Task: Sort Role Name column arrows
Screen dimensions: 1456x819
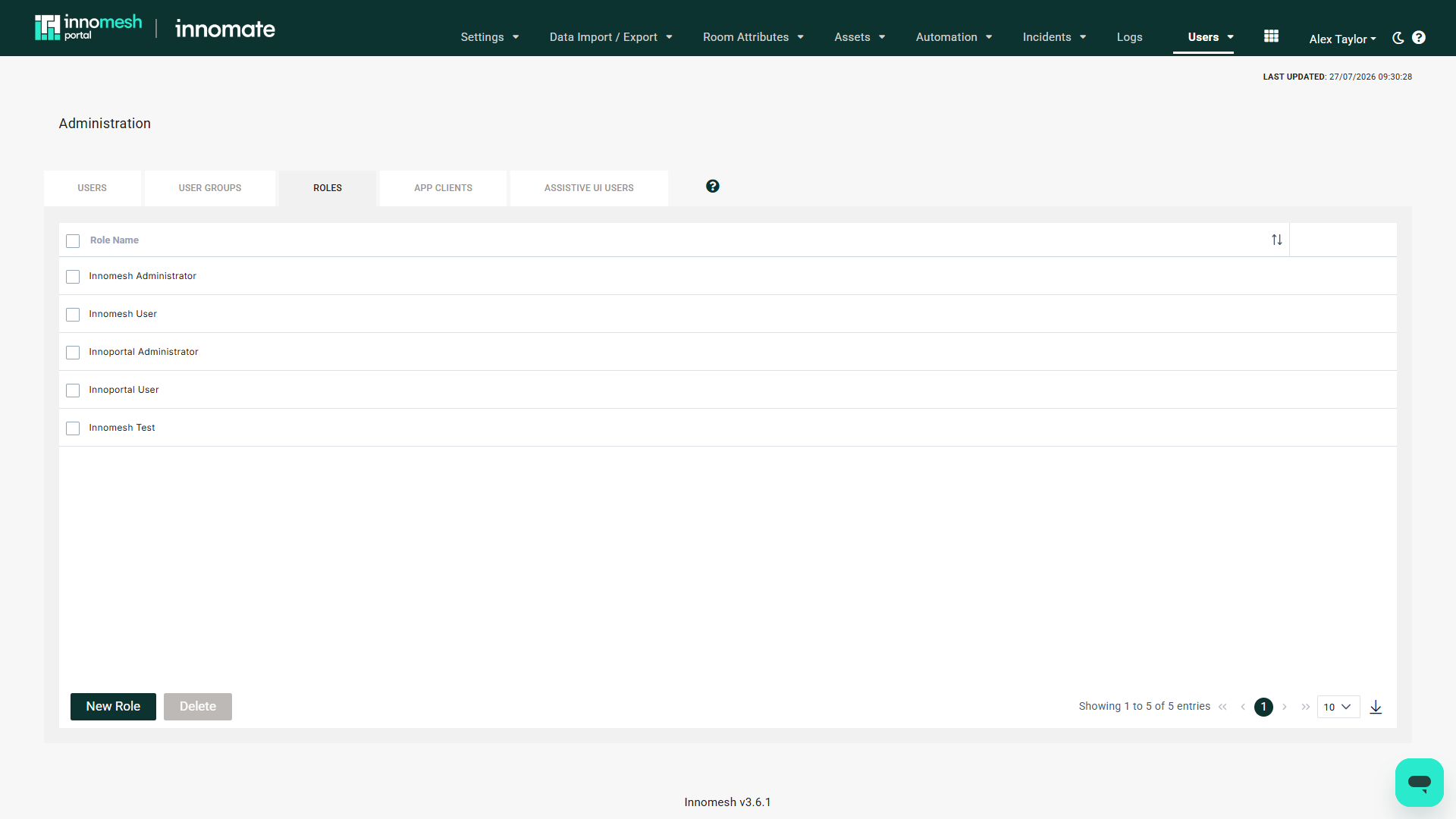Action: coord(1277,240)
